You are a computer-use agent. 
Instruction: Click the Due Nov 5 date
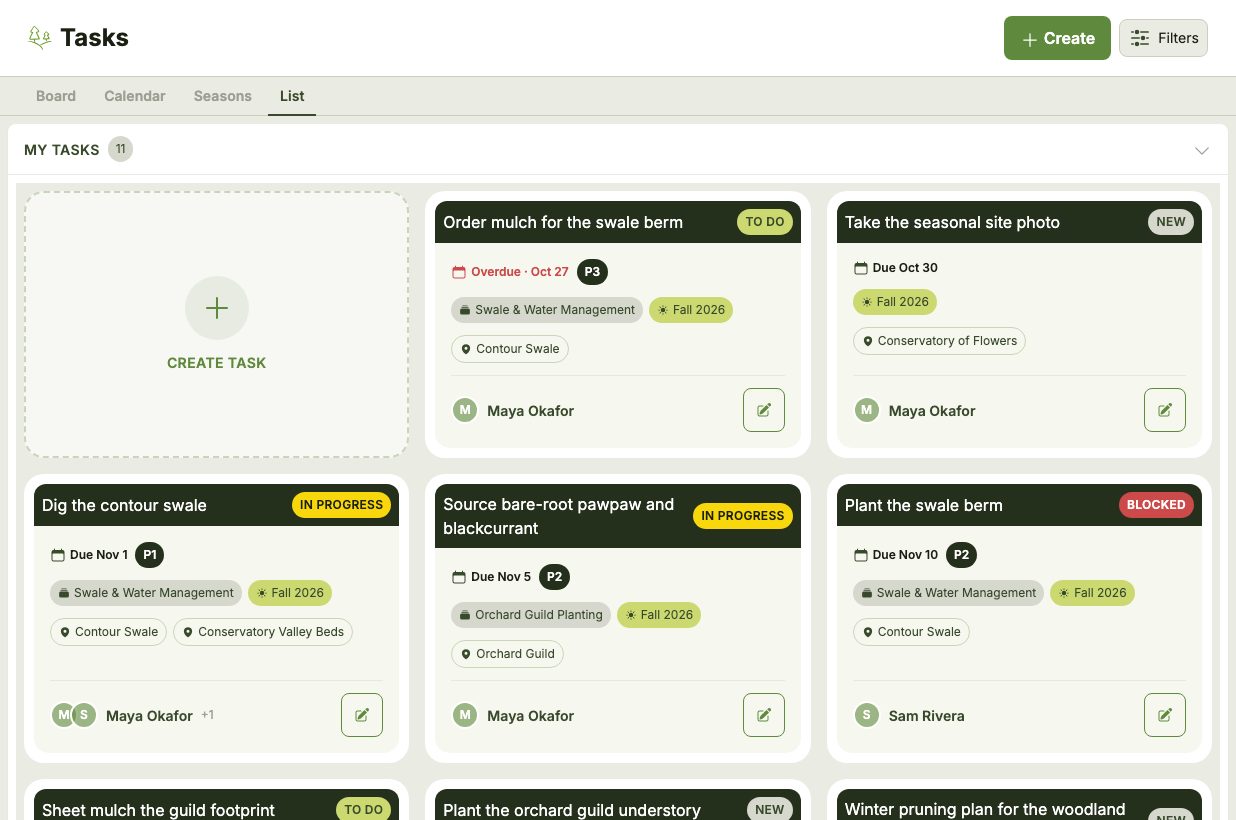pos(491,577)
